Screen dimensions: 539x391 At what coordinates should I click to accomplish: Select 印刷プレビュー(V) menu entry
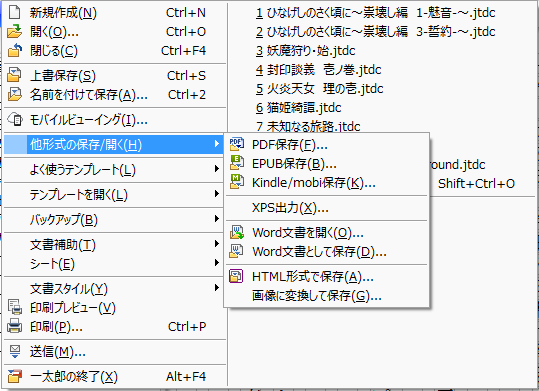[115, 307]
